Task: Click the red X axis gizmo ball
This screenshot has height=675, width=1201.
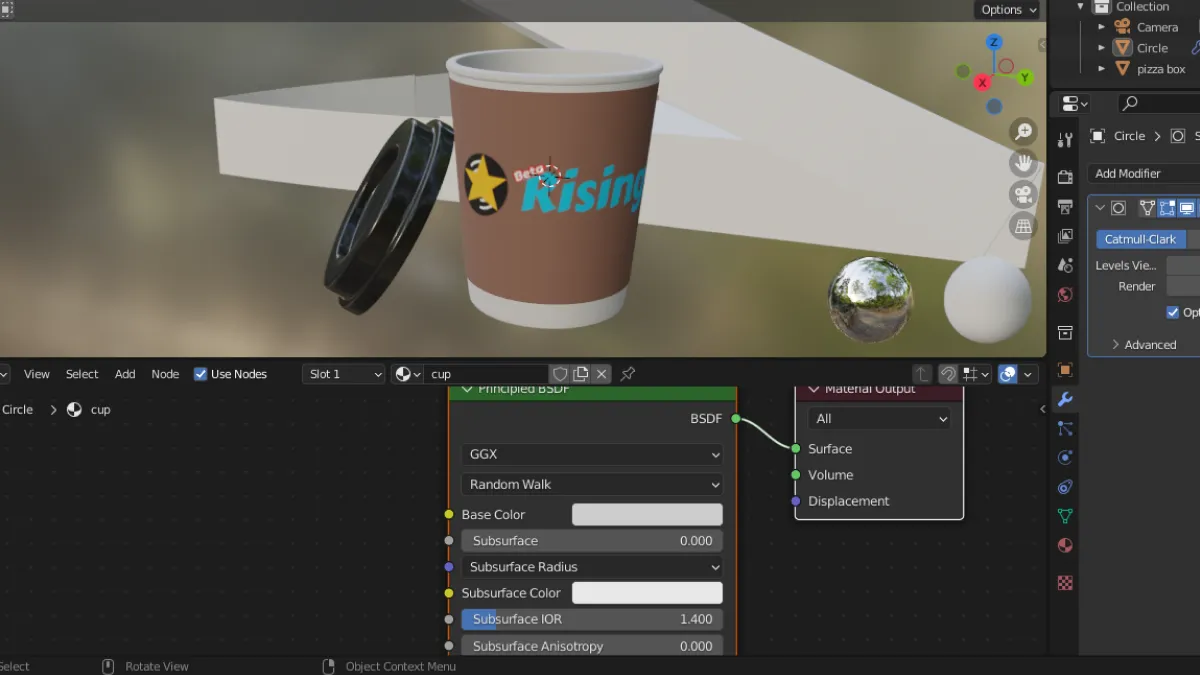Action: click(982, 82)
